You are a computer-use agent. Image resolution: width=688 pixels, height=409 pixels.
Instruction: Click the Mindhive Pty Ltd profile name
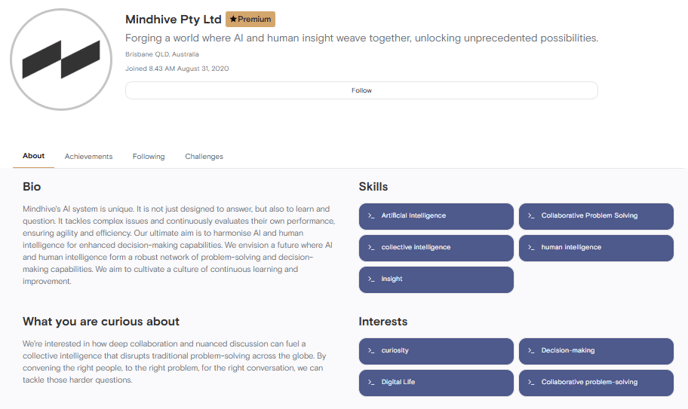point(173,19)
